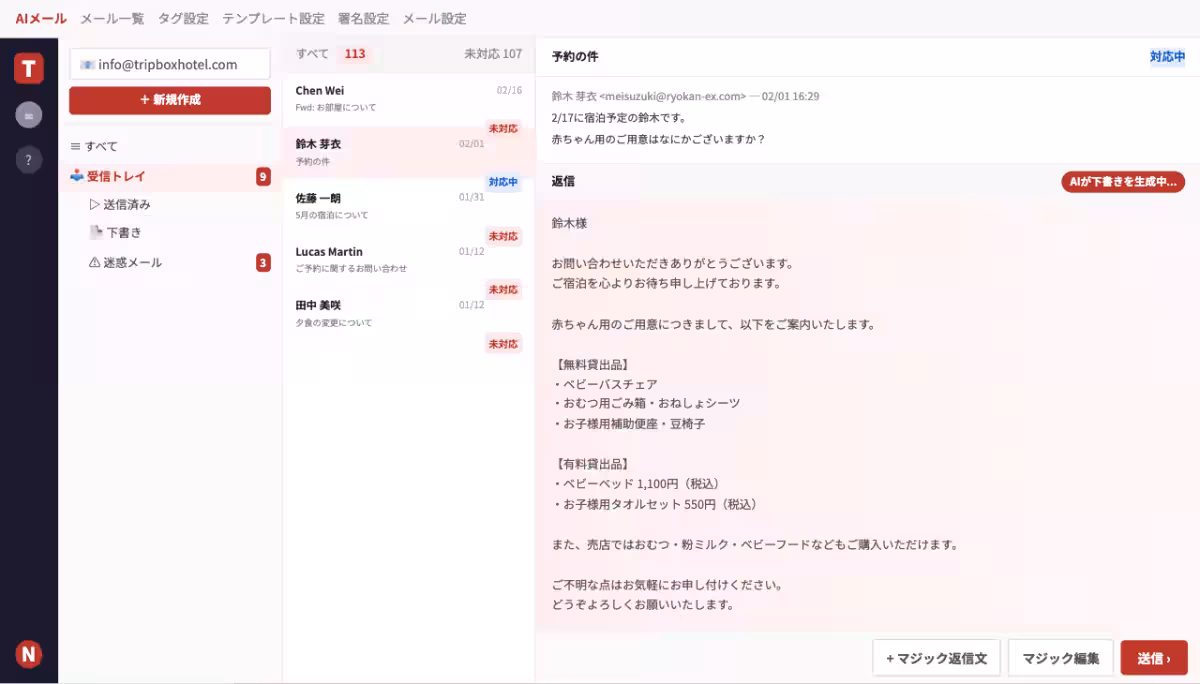Viewport: 1200px width, 684px height.
Task: Click the chat bubble icon below the T logo
Action: (28, 114)
